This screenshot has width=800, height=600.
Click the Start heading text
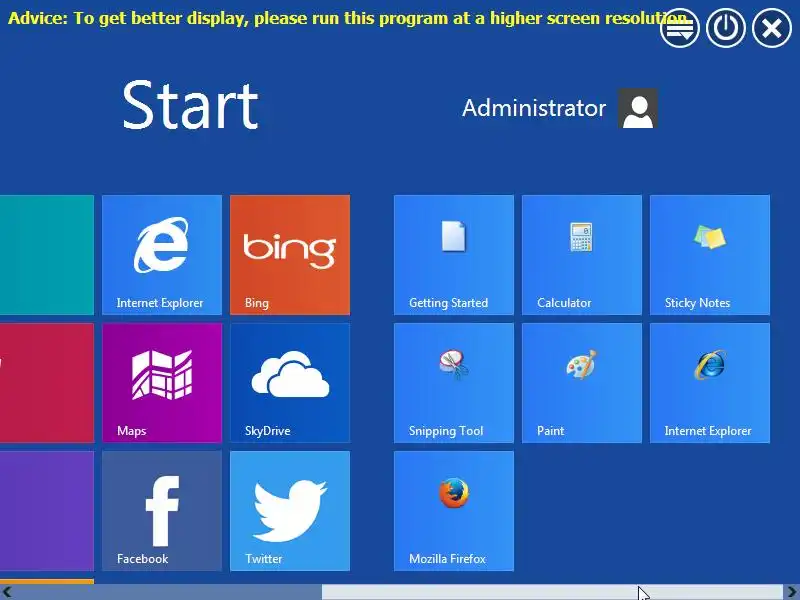coord(190,106)
